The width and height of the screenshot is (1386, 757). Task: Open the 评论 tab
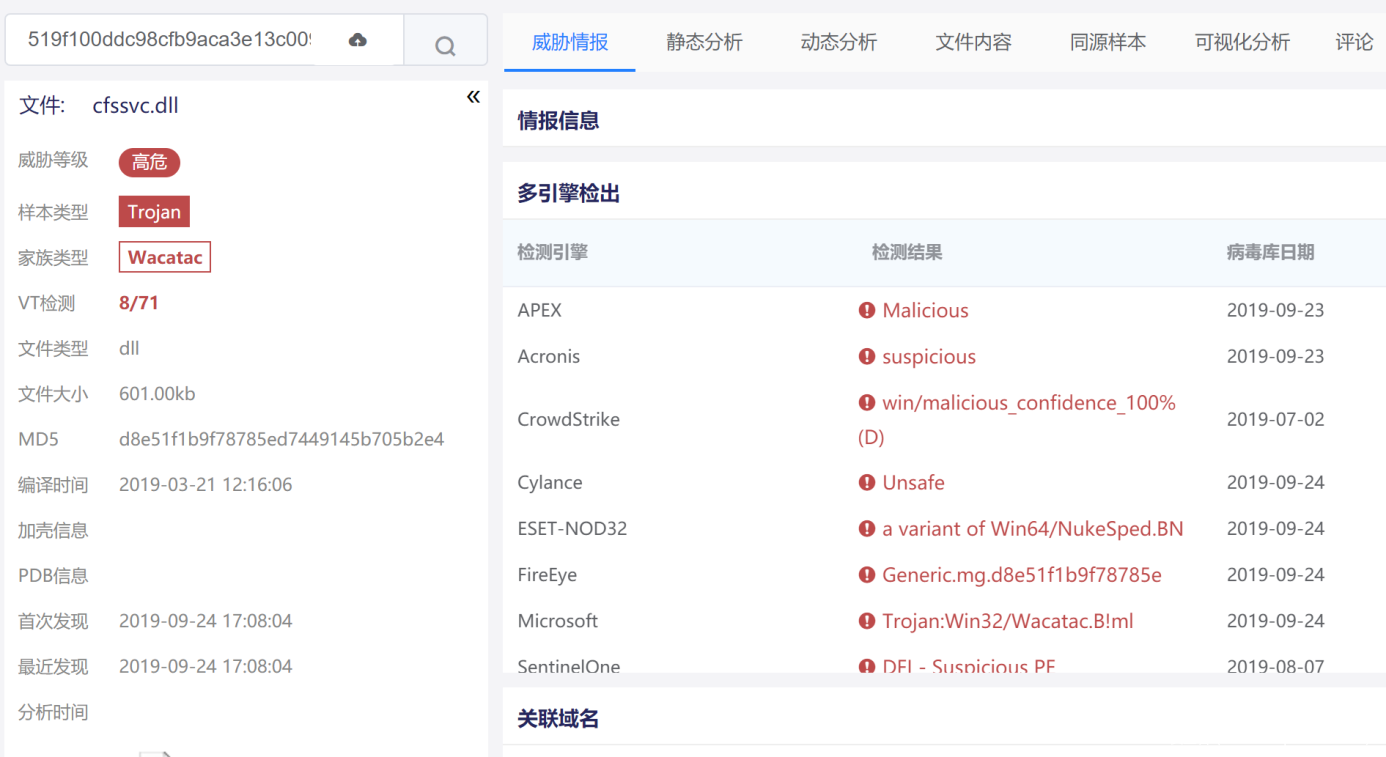point(1354,42)
